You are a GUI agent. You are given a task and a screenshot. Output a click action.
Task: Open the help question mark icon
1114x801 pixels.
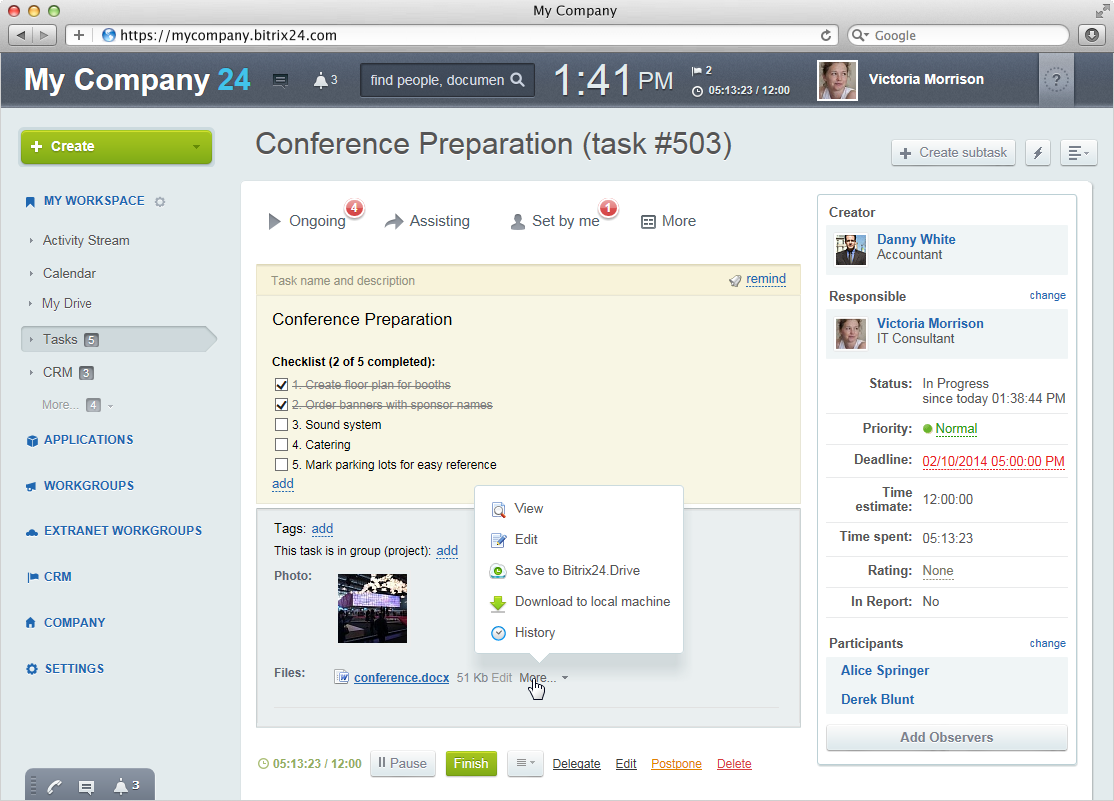(x=1056, y=82)
